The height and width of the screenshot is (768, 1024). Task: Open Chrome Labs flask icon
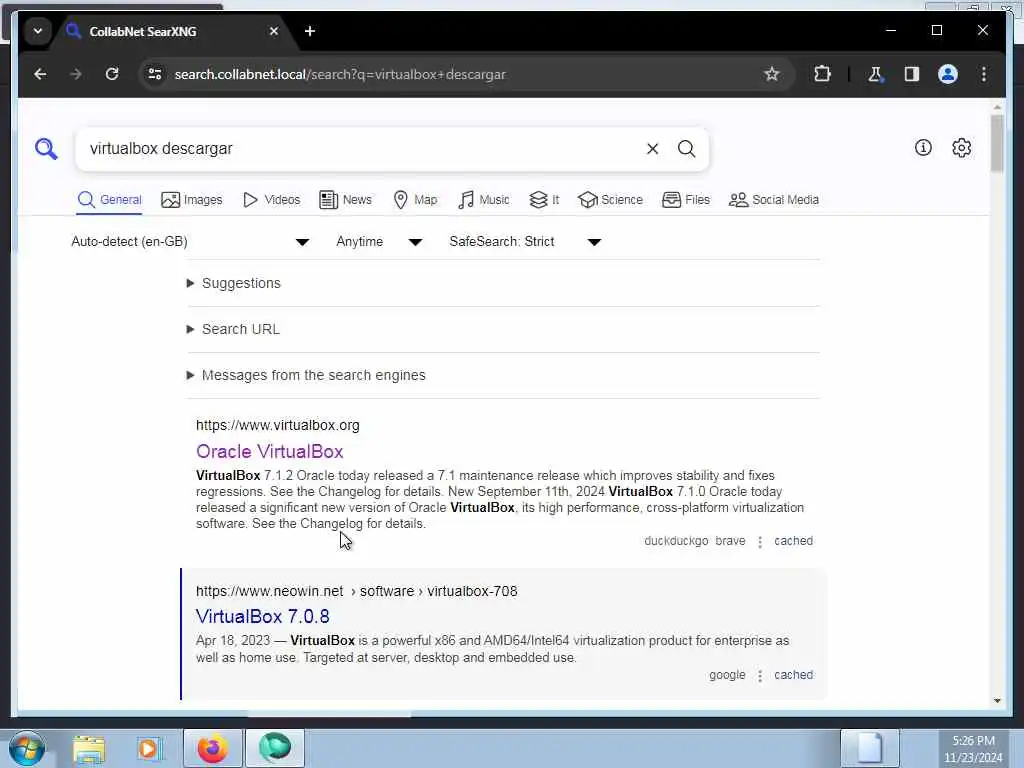coord(875,74)
